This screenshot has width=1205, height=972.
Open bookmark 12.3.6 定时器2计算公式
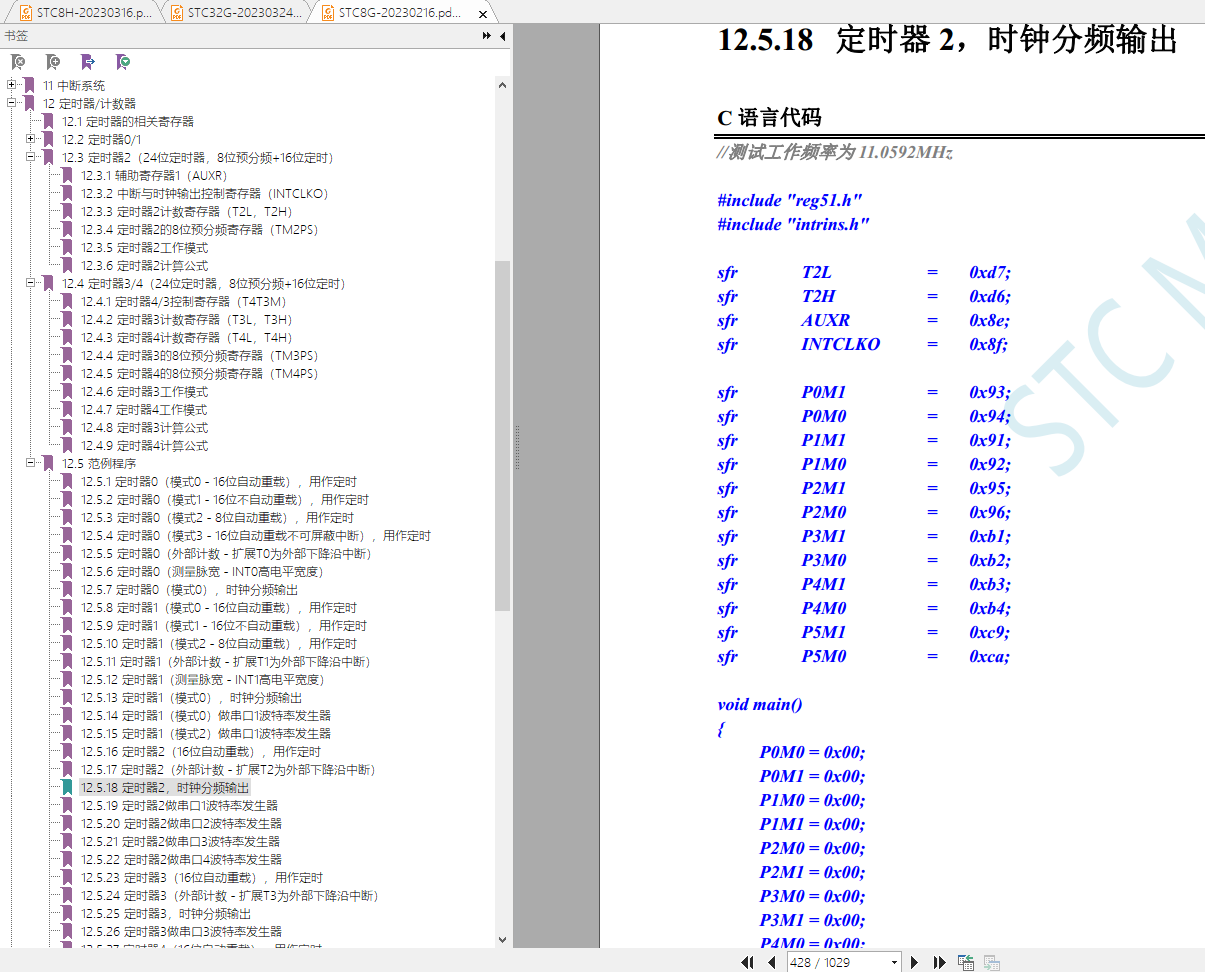(145, 265)
